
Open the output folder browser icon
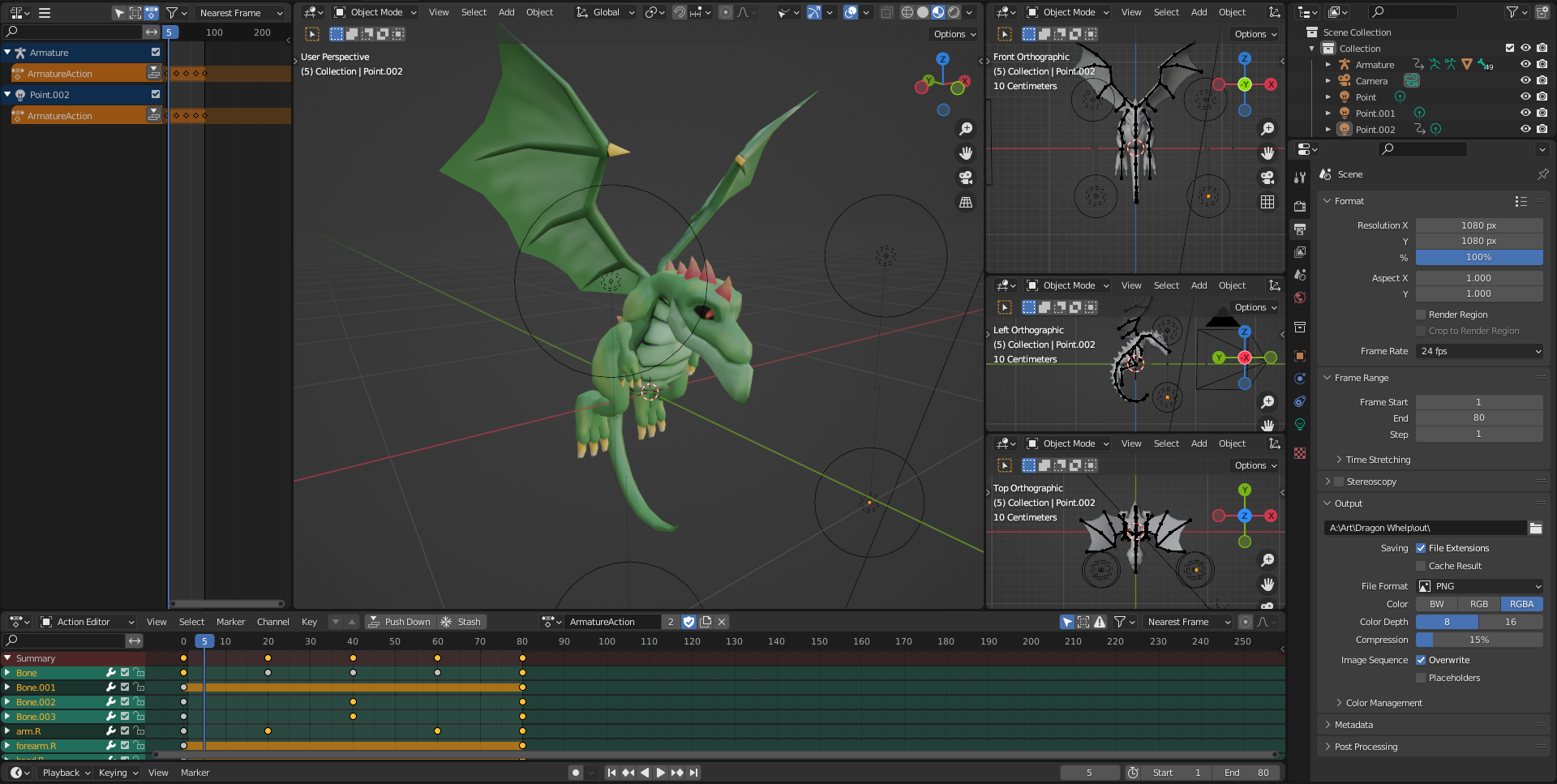pos(1535,528)
